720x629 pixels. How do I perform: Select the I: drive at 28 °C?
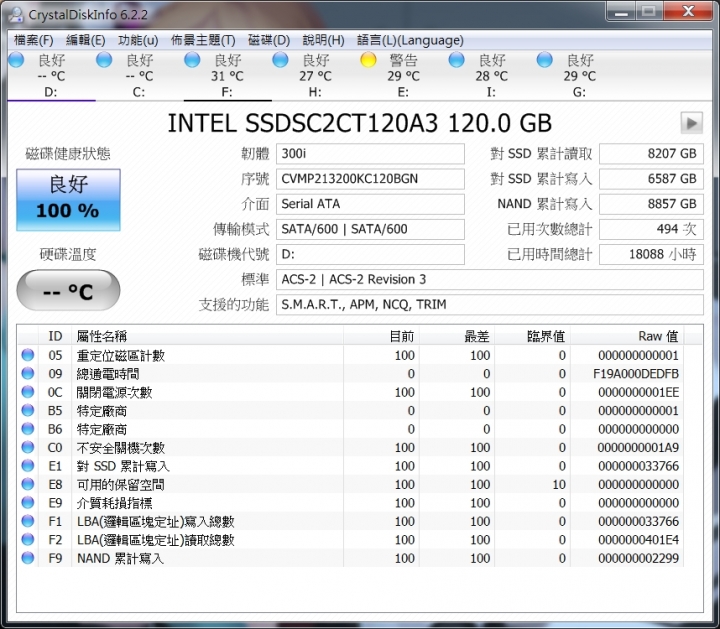click(x=491, y=75)
